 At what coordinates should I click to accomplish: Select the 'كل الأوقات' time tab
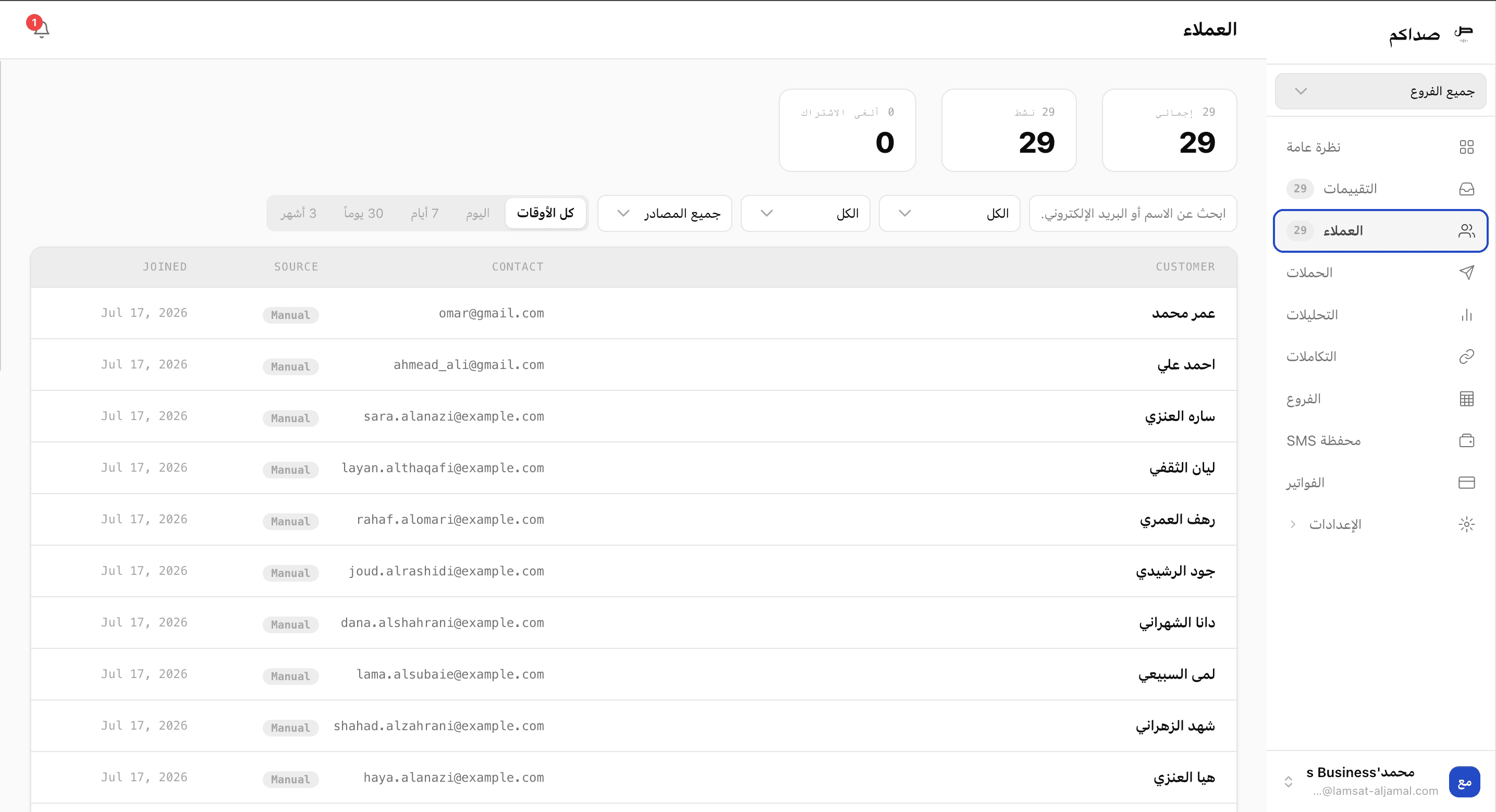pos(545,213)
